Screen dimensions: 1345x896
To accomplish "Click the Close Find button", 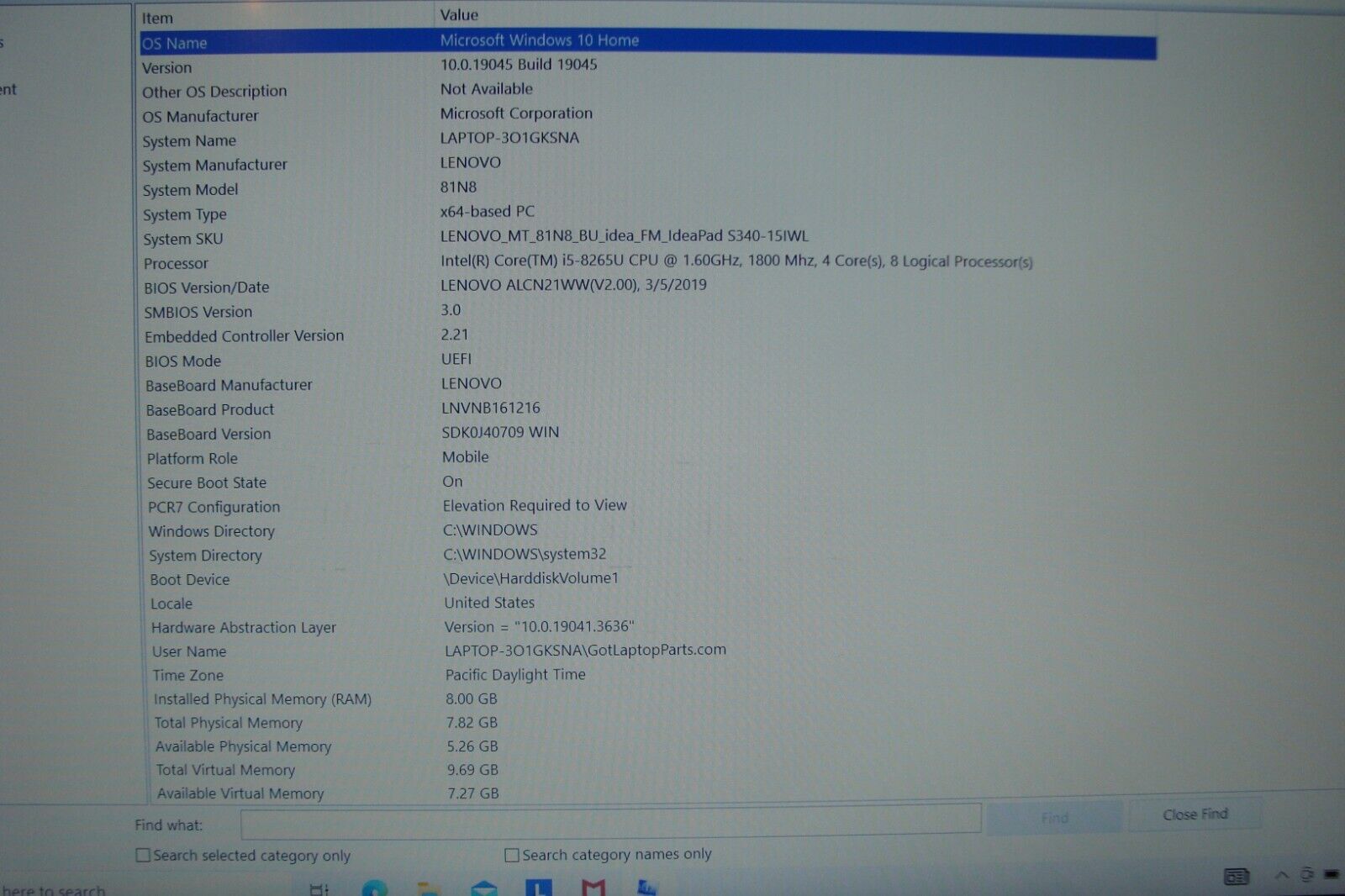I will [x=1195, y=814].
